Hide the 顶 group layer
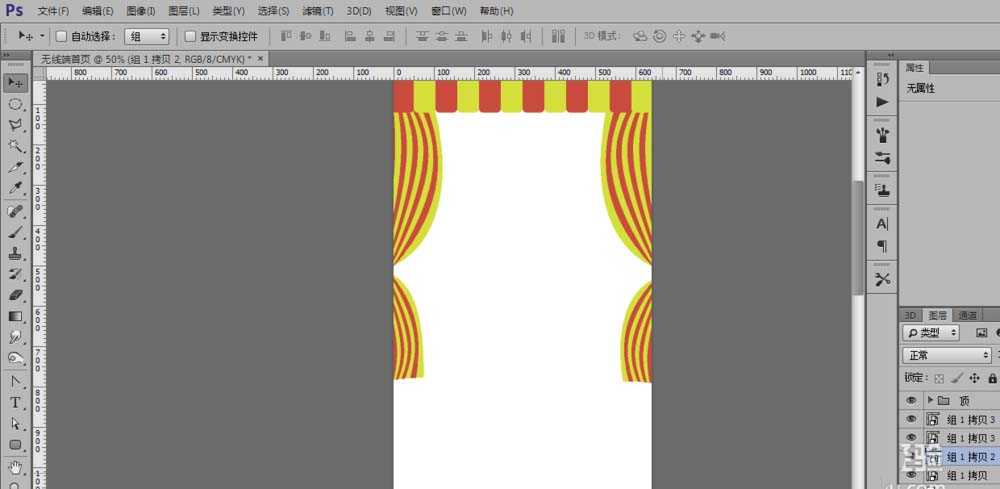 pos(910,400)
